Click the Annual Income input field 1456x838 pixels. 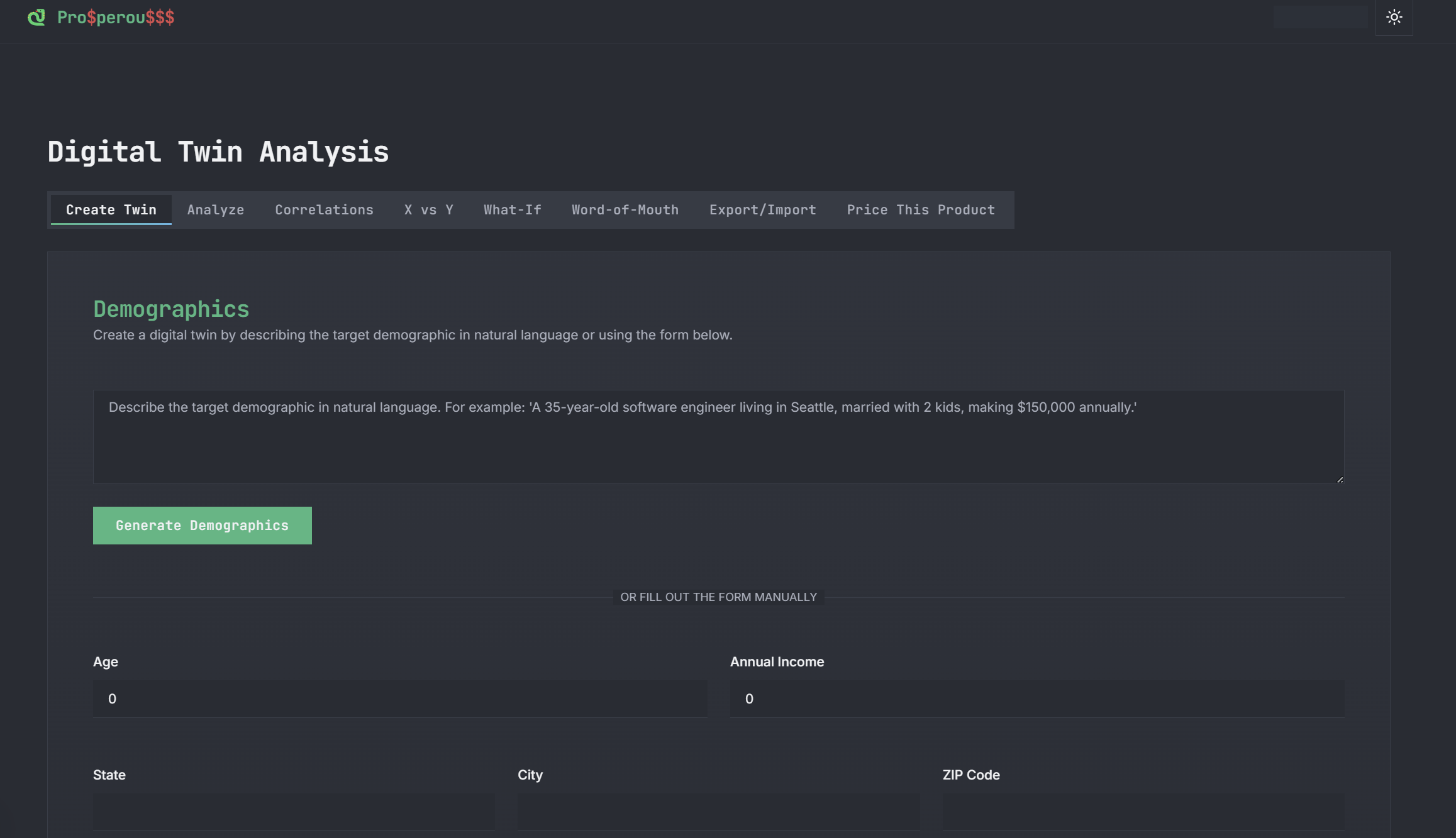[1036, 698]
